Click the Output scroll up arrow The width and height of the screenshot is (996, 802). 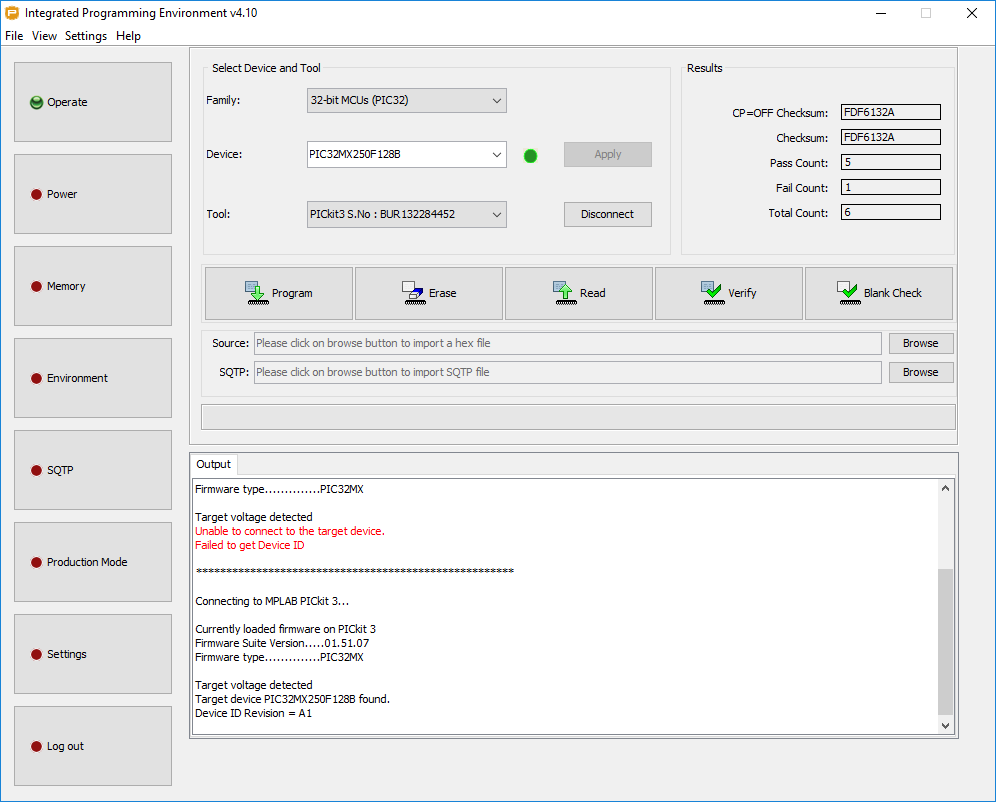coord(945,488)
